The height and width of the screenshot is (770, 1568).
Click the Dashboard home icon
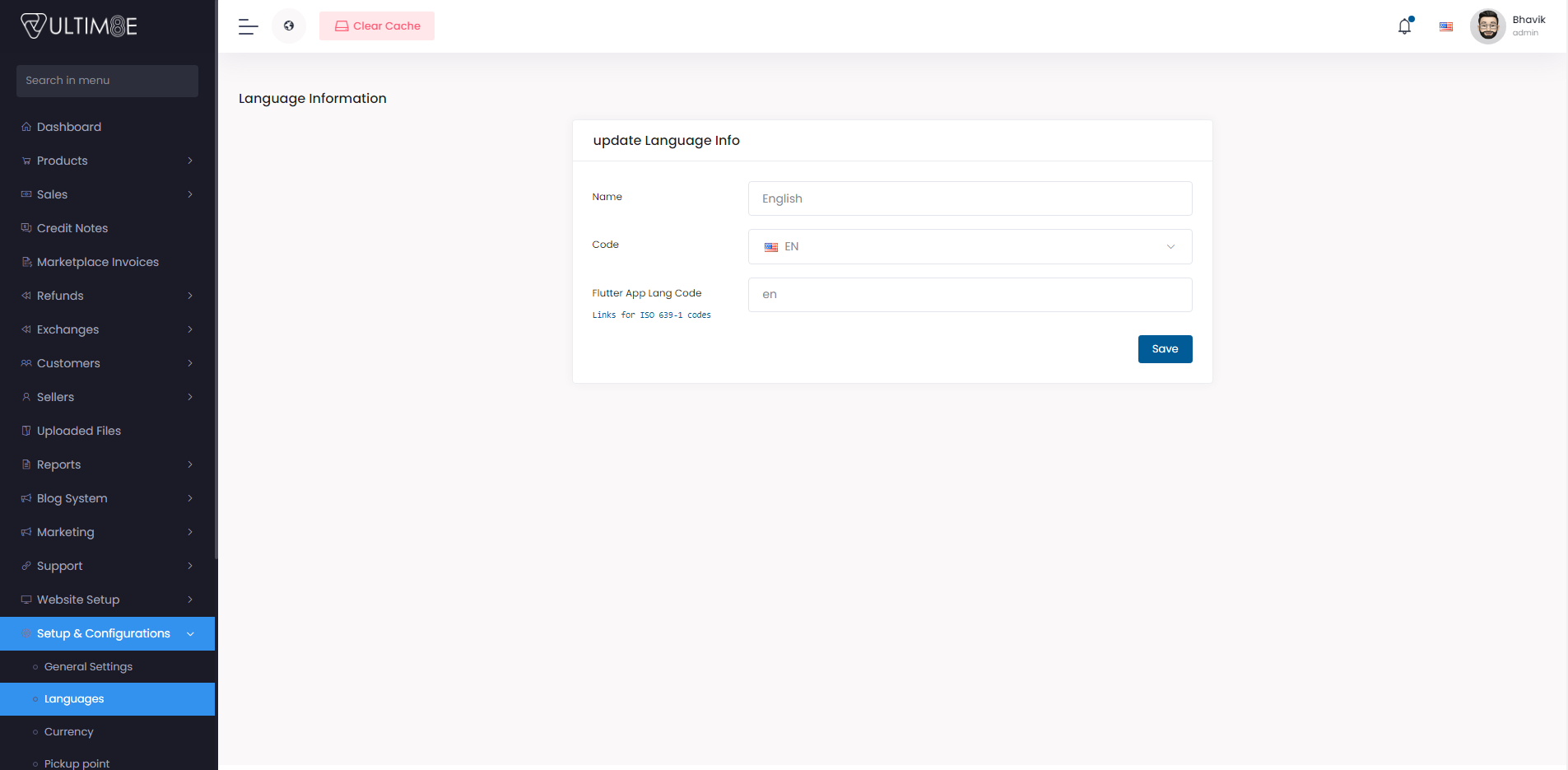pos(26,127)
